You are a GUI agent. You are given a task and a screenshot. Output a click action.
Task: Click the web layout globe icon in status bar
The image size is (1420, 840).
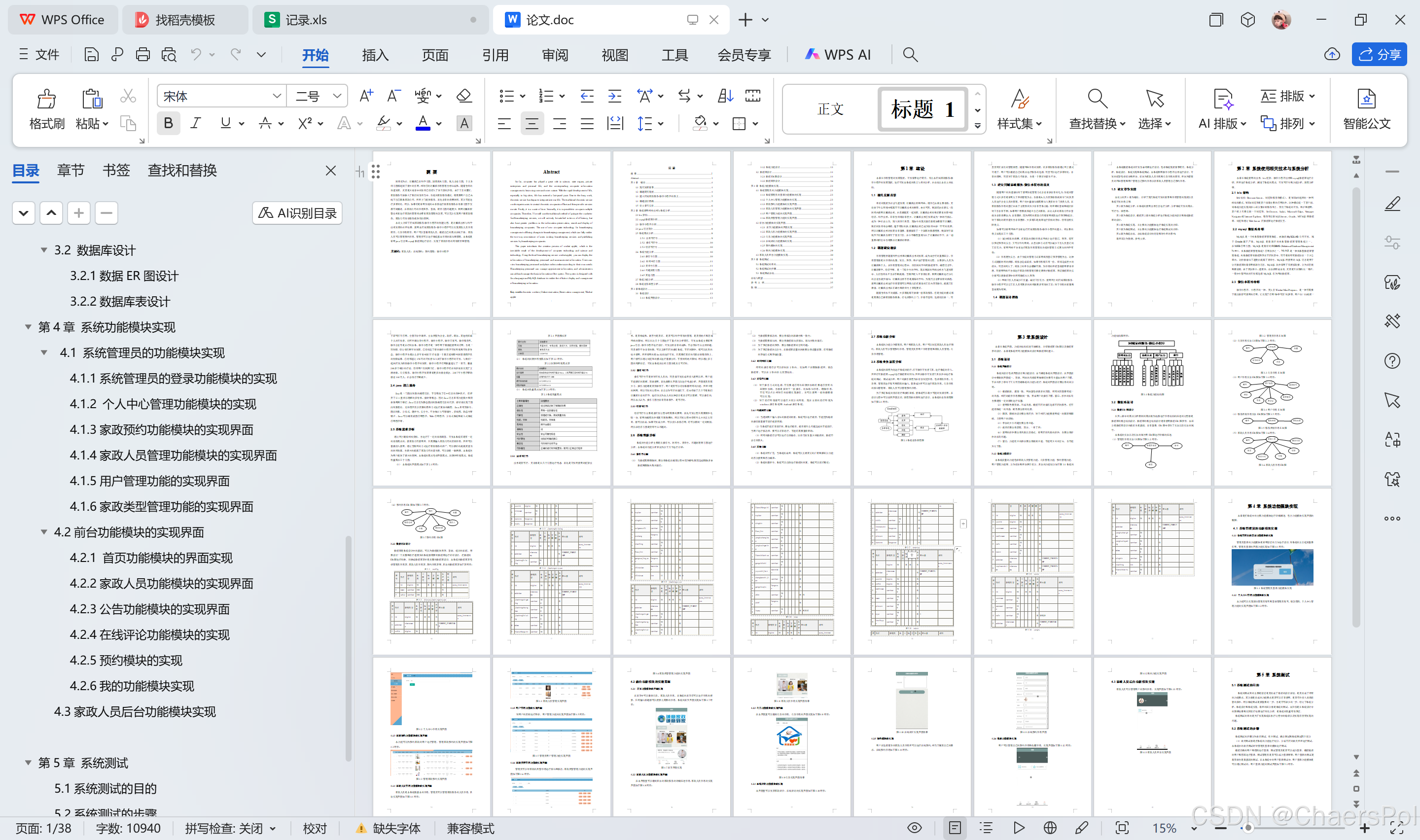[1050, 828]
